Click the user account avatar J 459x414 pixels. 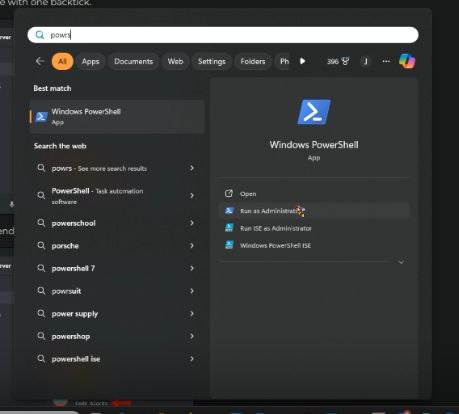coord(366,61)
